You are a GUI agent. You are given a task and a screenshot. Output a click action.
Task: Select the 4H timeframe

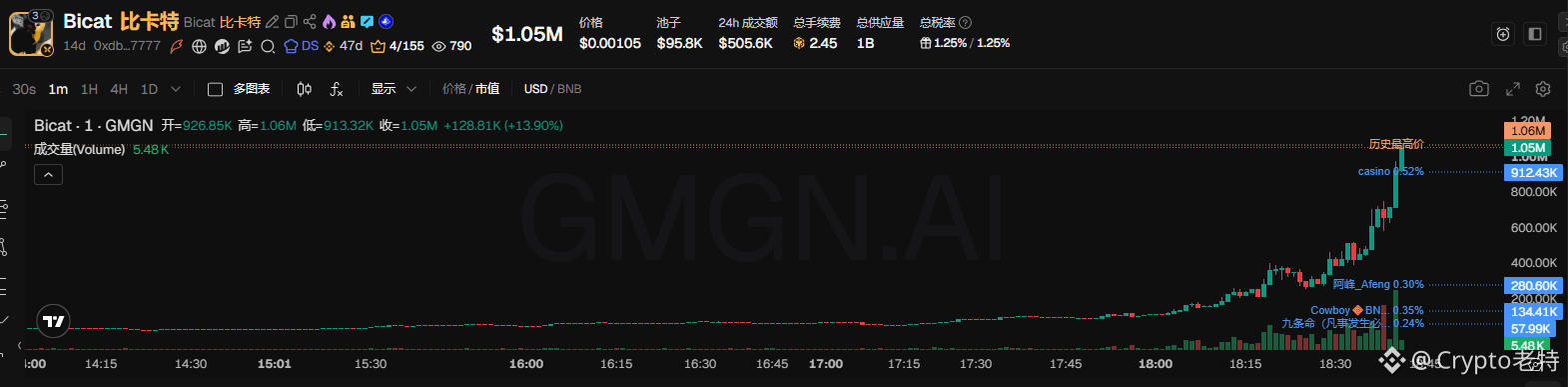[x=119, y=89]
